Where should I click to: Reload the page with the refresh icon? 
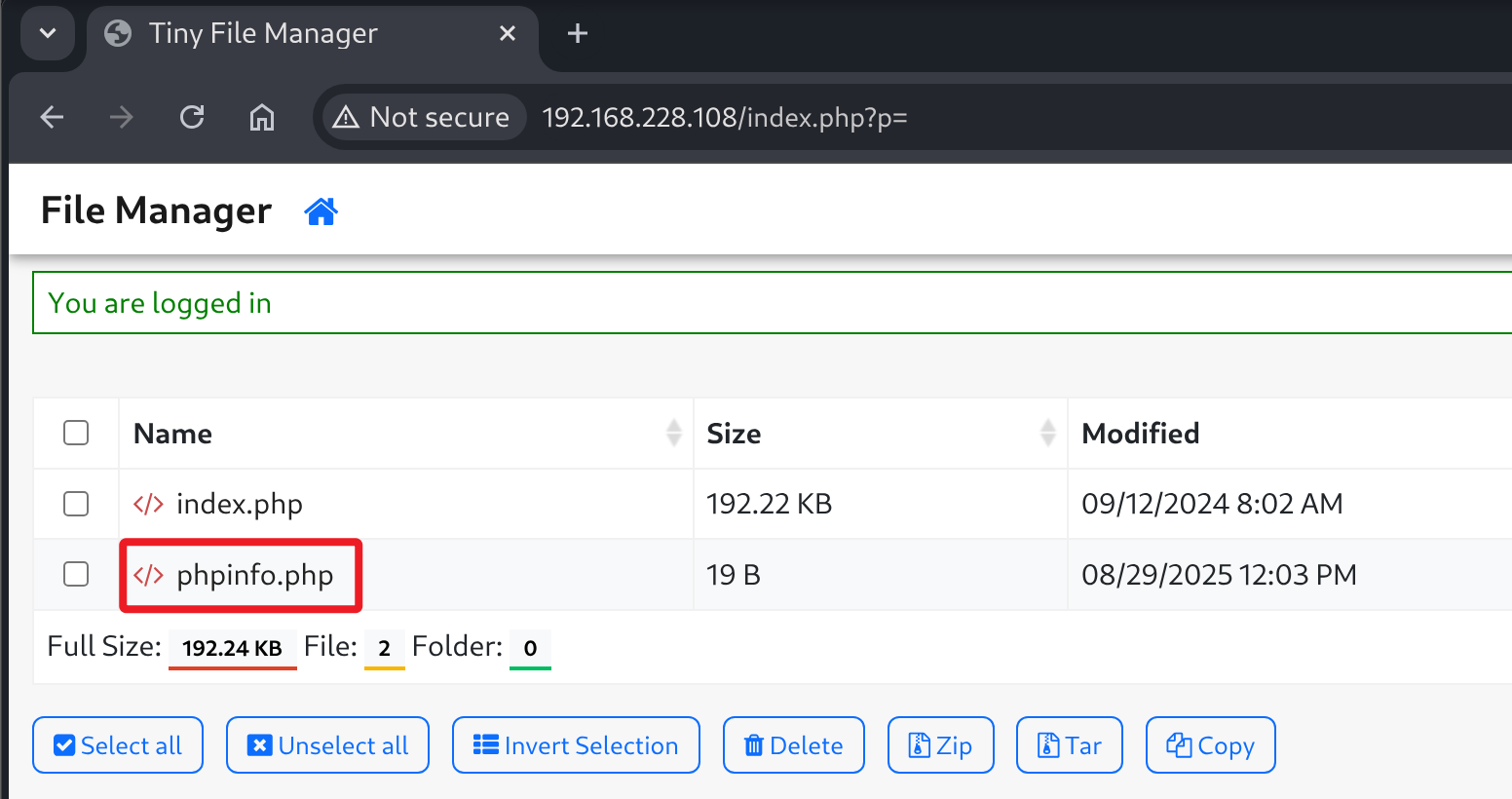click(192, 118)
